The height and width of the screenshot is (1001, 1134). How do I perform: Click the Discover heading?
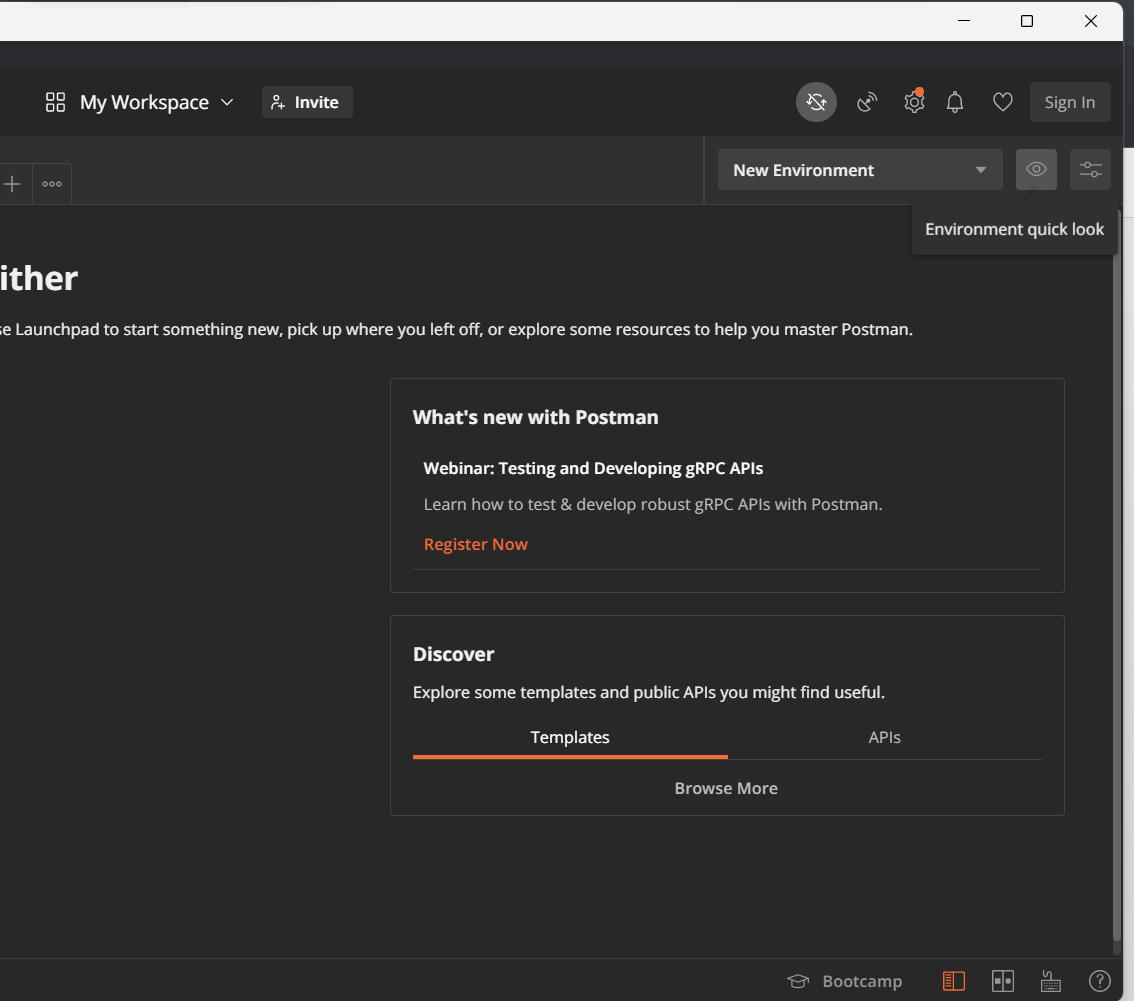pos(453,654)
